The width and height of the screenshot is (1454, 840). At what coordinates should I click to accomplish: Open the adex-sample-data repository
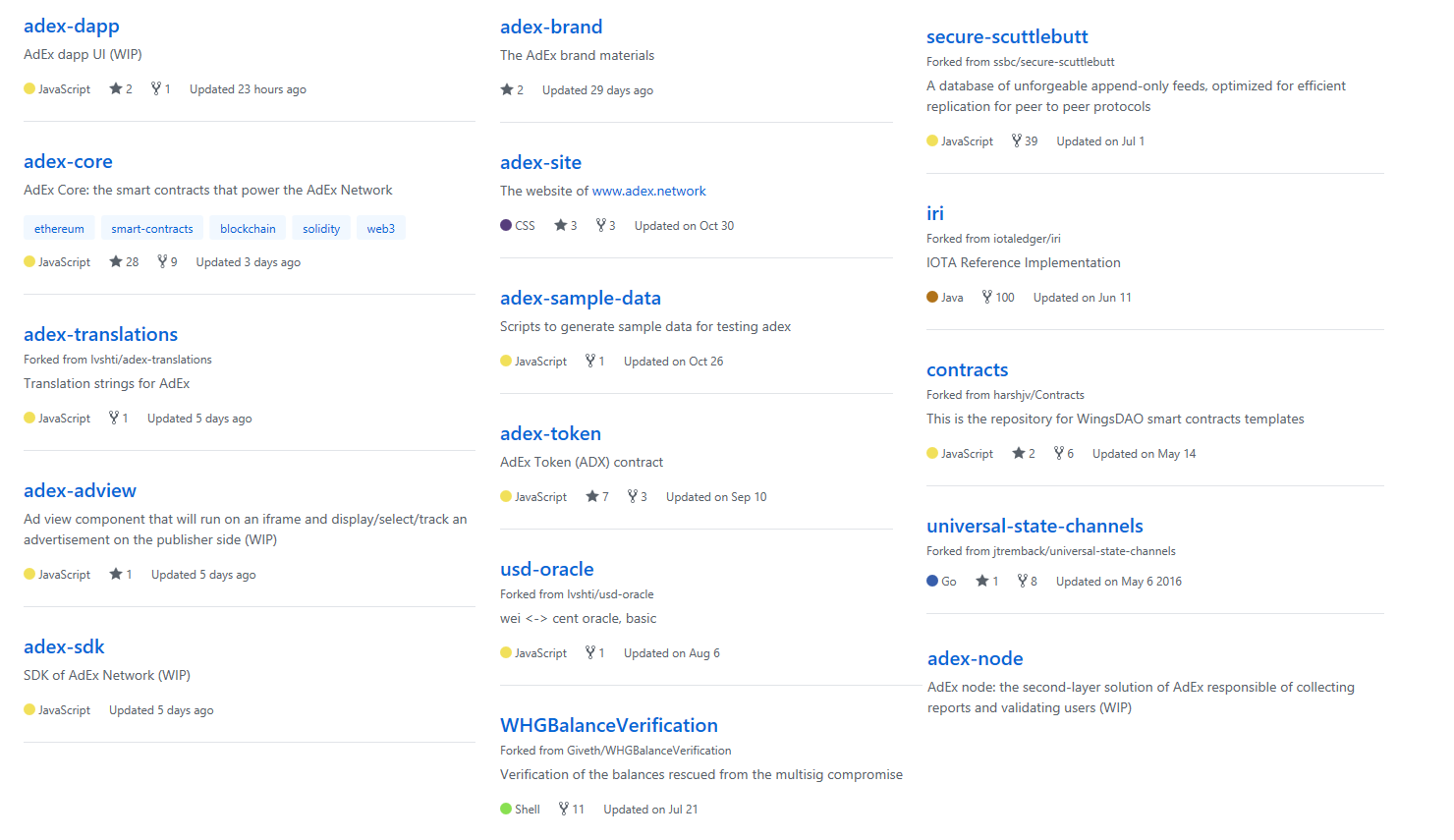(x=580, y=298)
